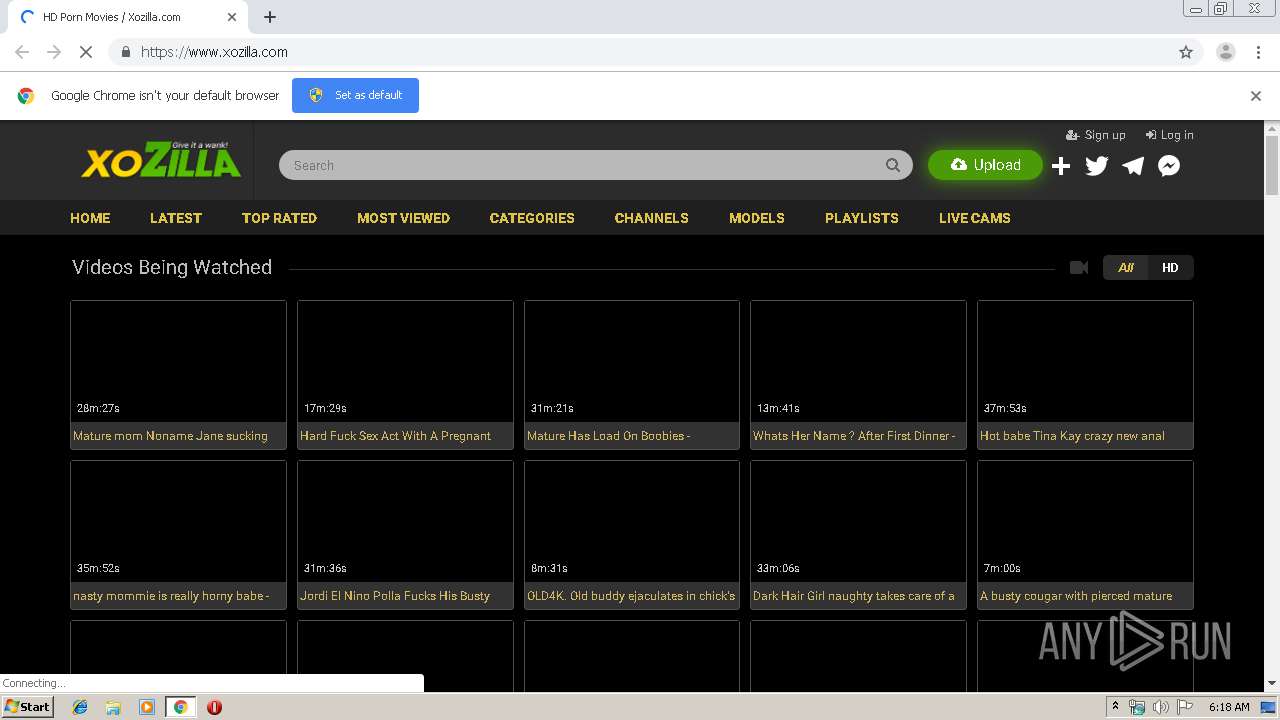The height and width of the screenshot is (720, 1280).
Task: Click the Chrome forward arrow
Action: pos(54,52)
